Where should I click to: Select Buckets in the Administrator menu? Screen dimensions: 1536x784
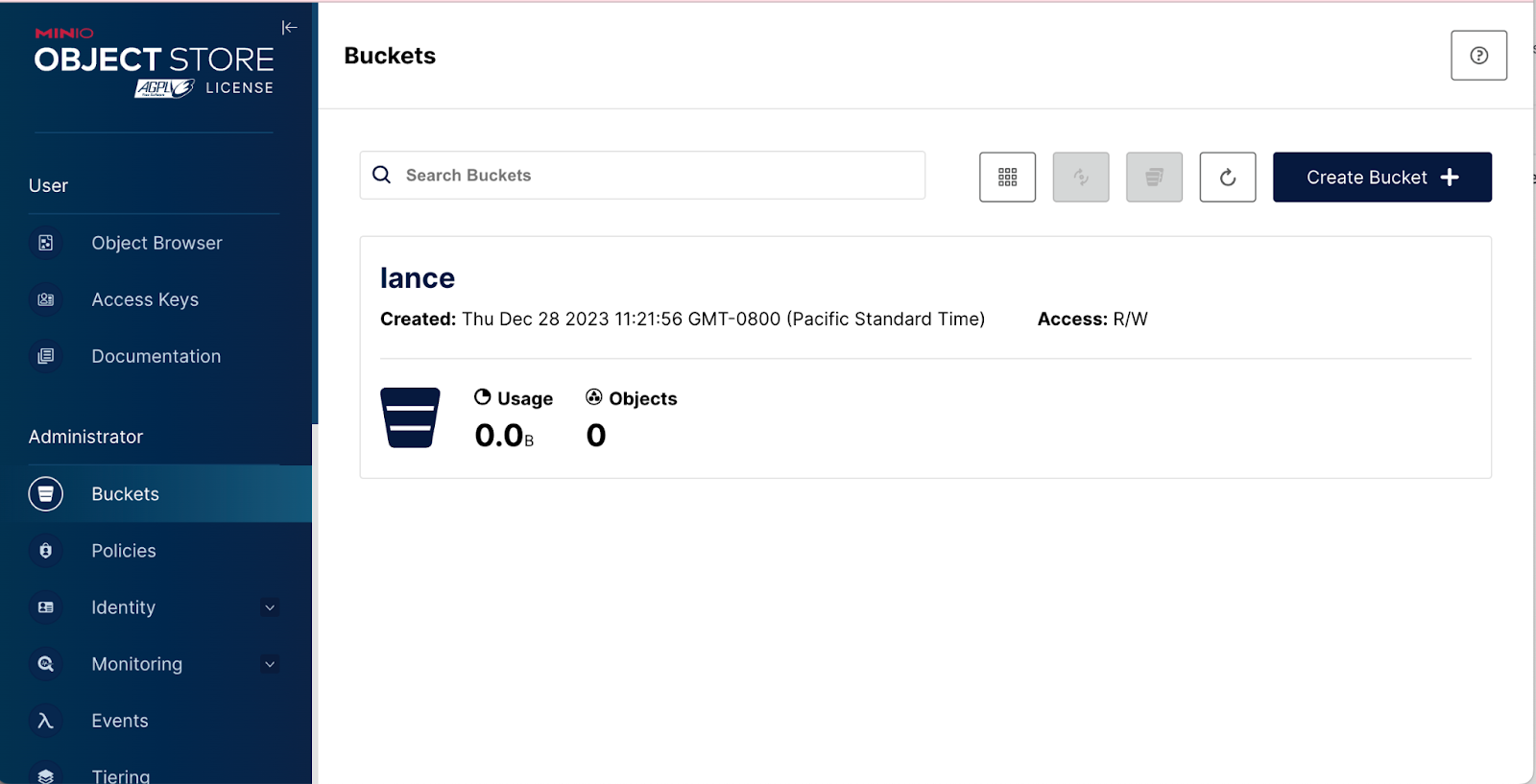coord(125,494)
